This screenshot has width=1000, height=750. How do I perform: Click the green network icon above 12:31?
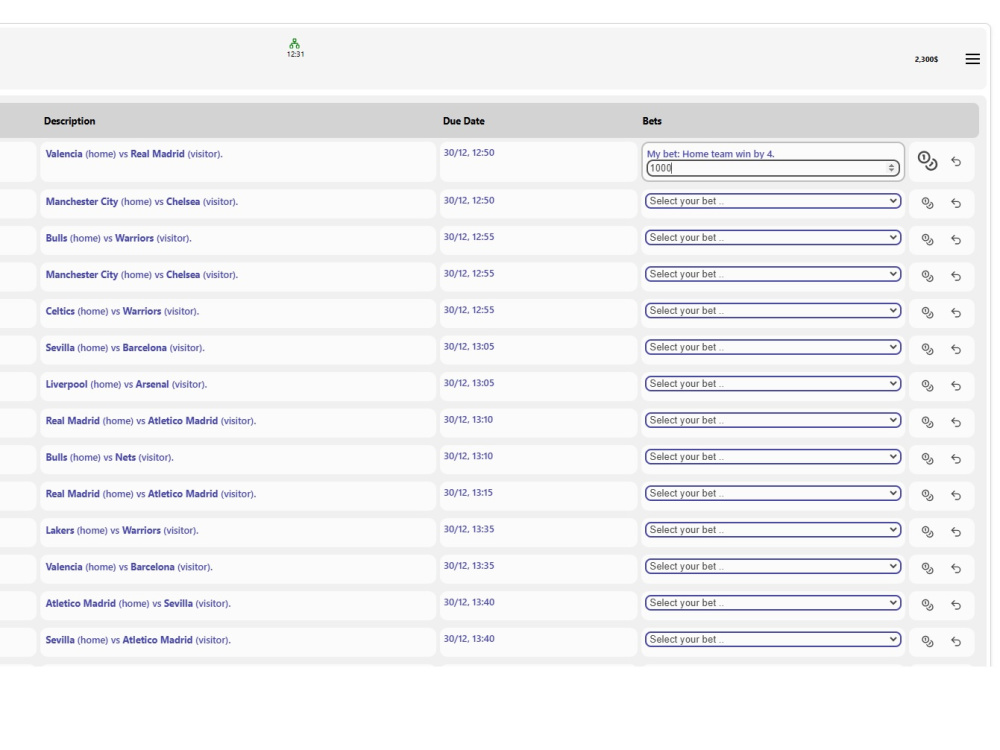(x=294, y=43)
